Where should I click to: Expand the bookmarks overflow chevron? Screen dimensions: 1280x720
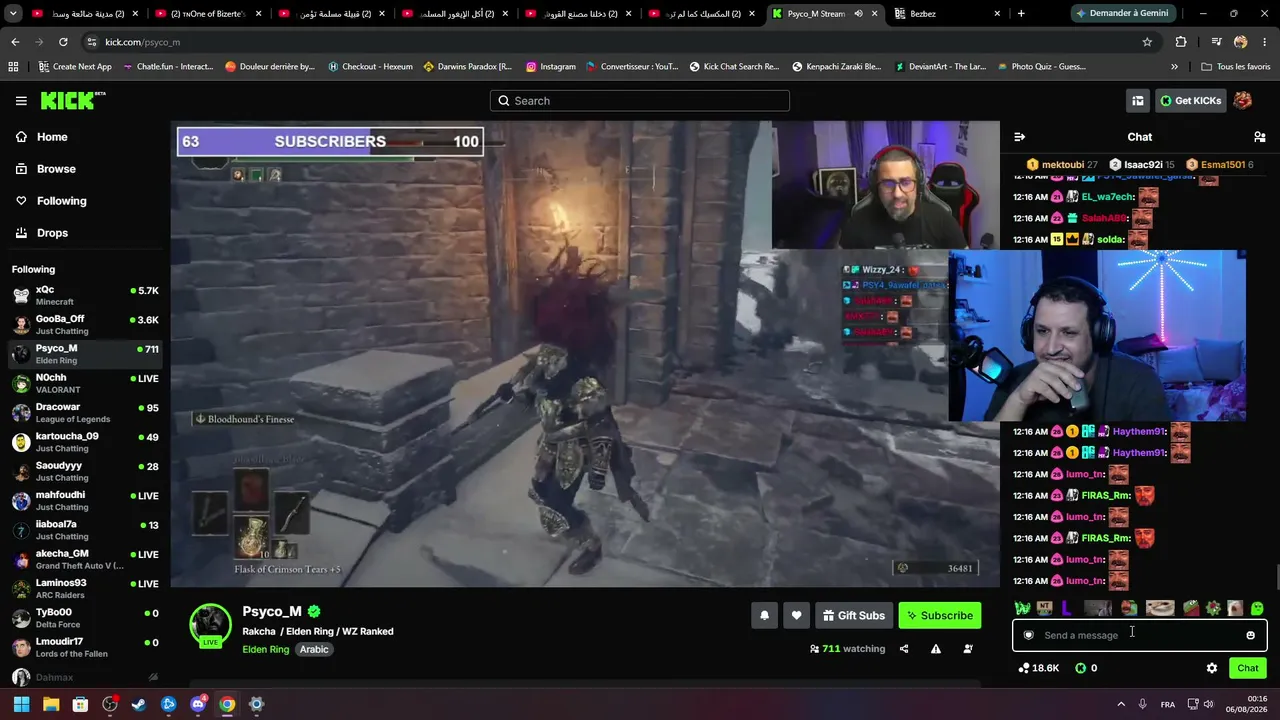pos(1174,67)
